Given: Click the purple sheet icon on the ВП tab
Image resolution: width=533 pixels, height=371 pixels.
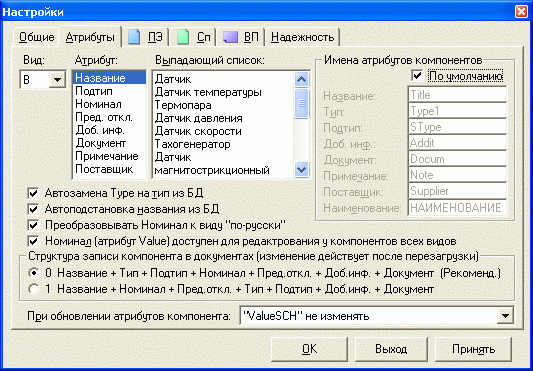Looking at the screenshot, I should coord(231,37).
